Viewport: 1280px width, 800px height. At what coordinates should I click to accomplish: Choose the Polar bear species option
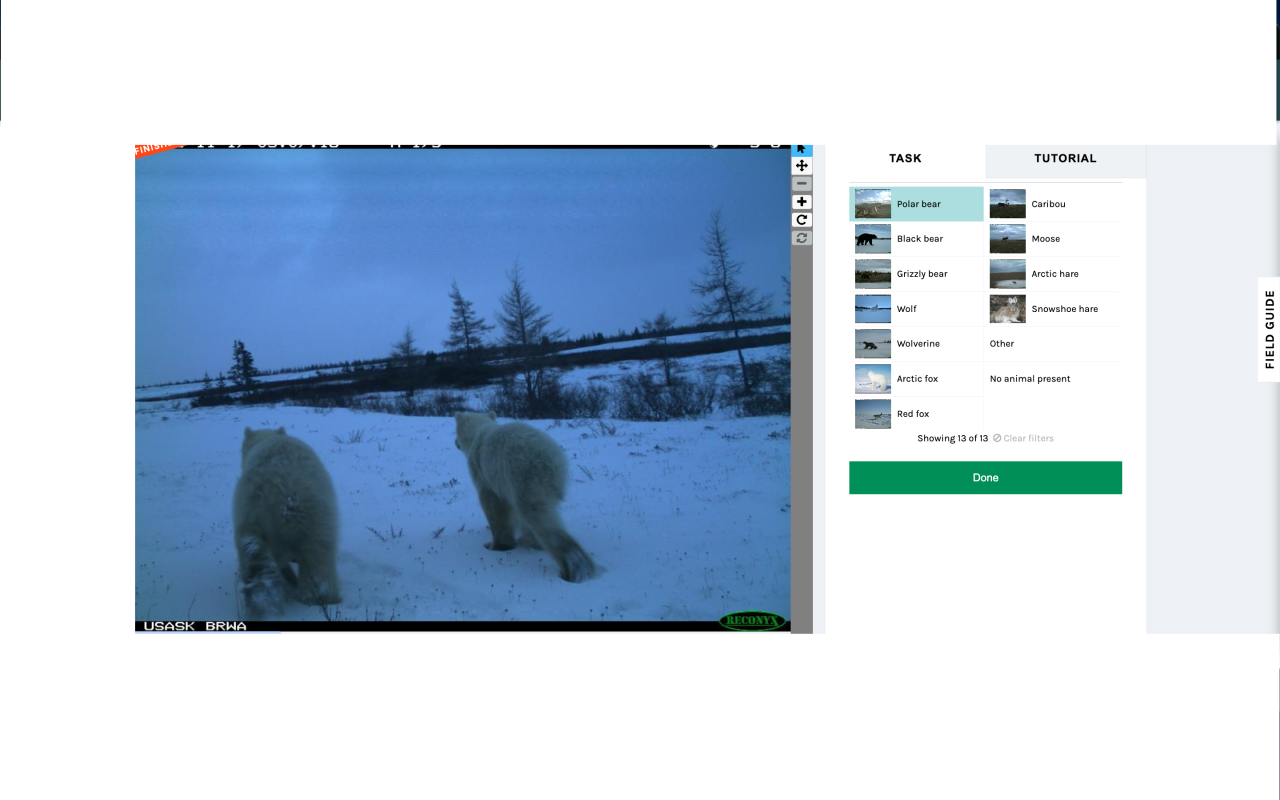(x=917, y=204)
